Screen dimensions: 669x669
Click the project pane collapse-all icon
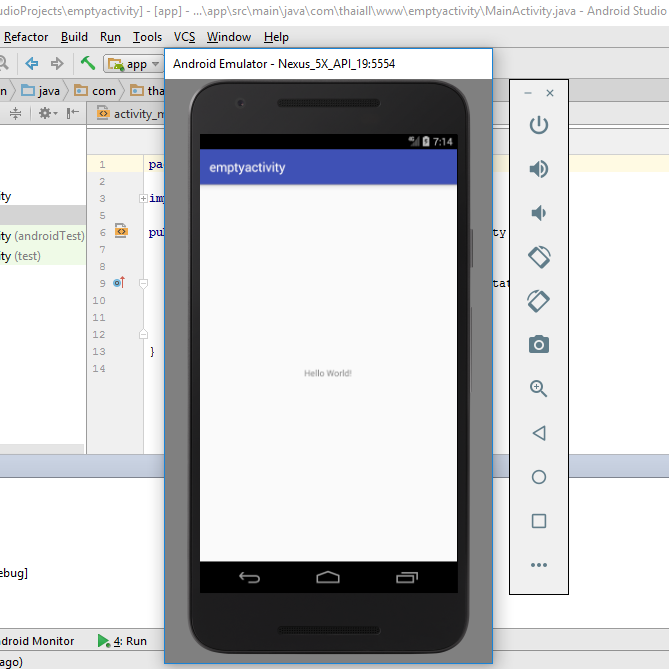coord(15,113)
